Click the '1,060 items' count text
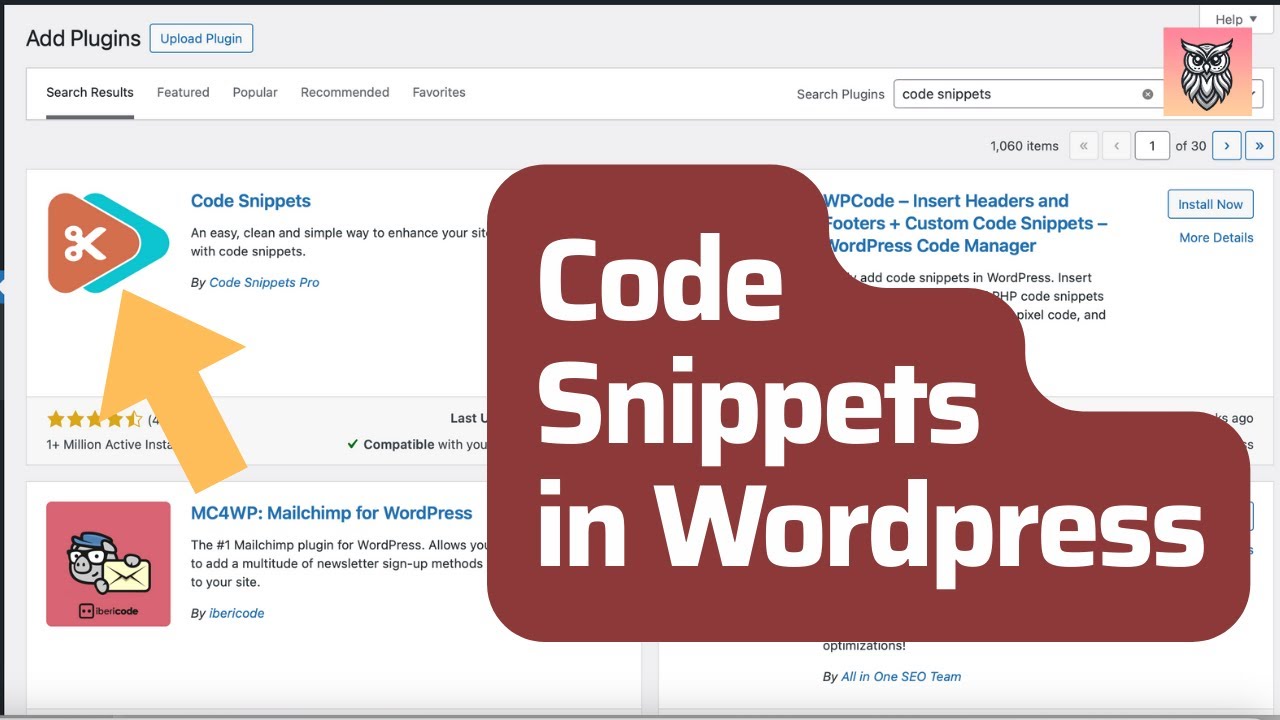The height and width of the screenshot is (720, 1280). click(1024, 146)
